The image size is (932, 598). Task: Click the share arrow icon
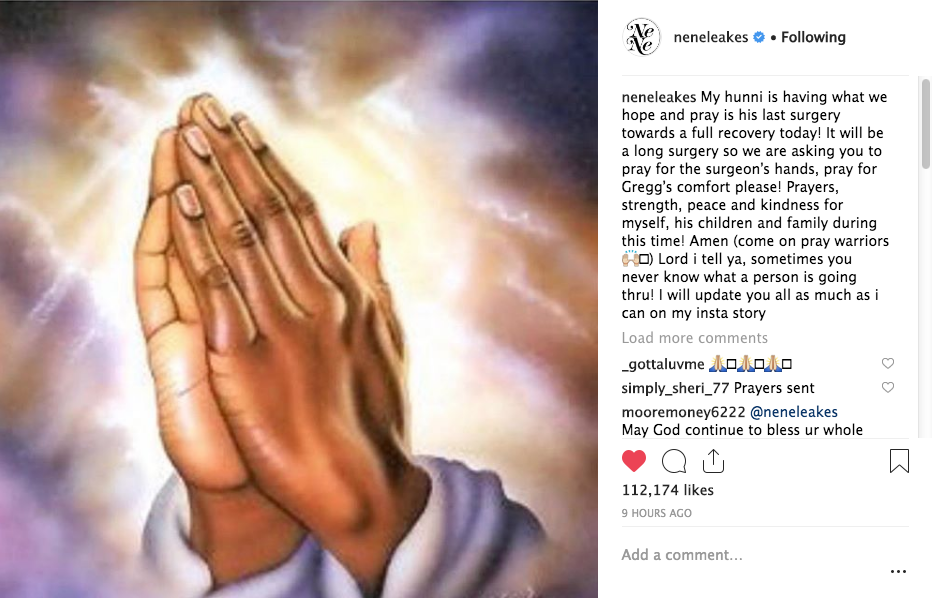click(713, 461)
